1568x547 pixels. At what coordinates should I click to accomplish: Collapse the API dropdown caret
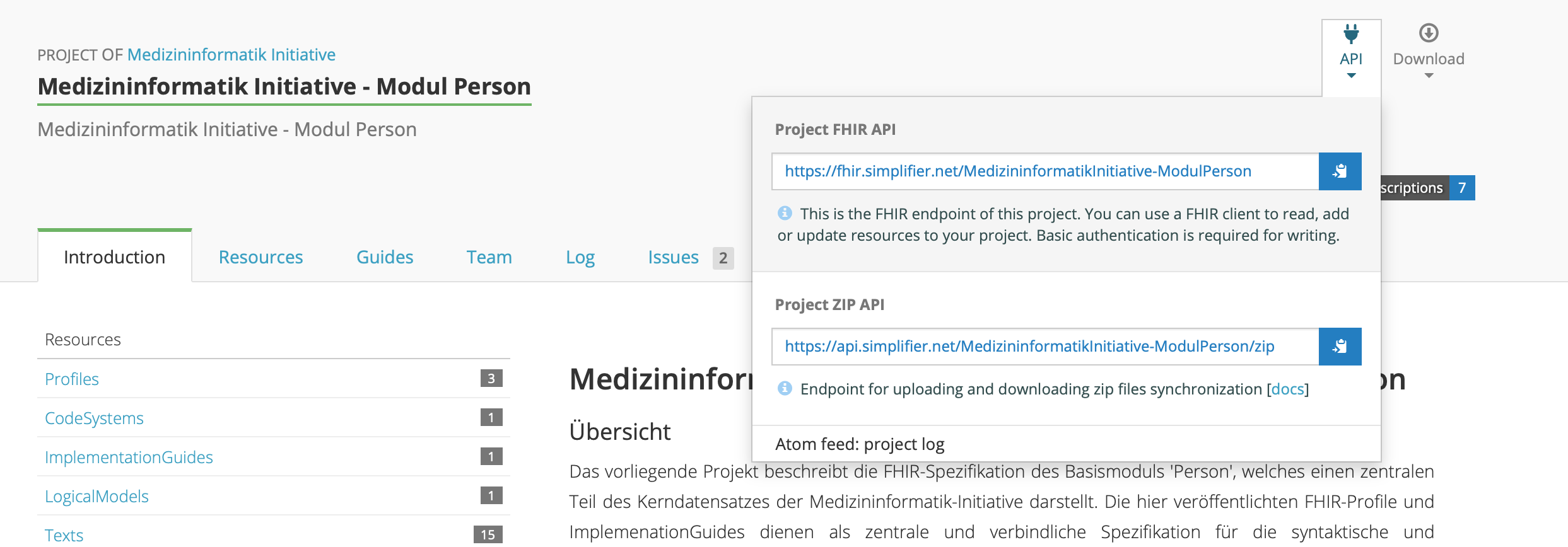(x=1351, y=76)
